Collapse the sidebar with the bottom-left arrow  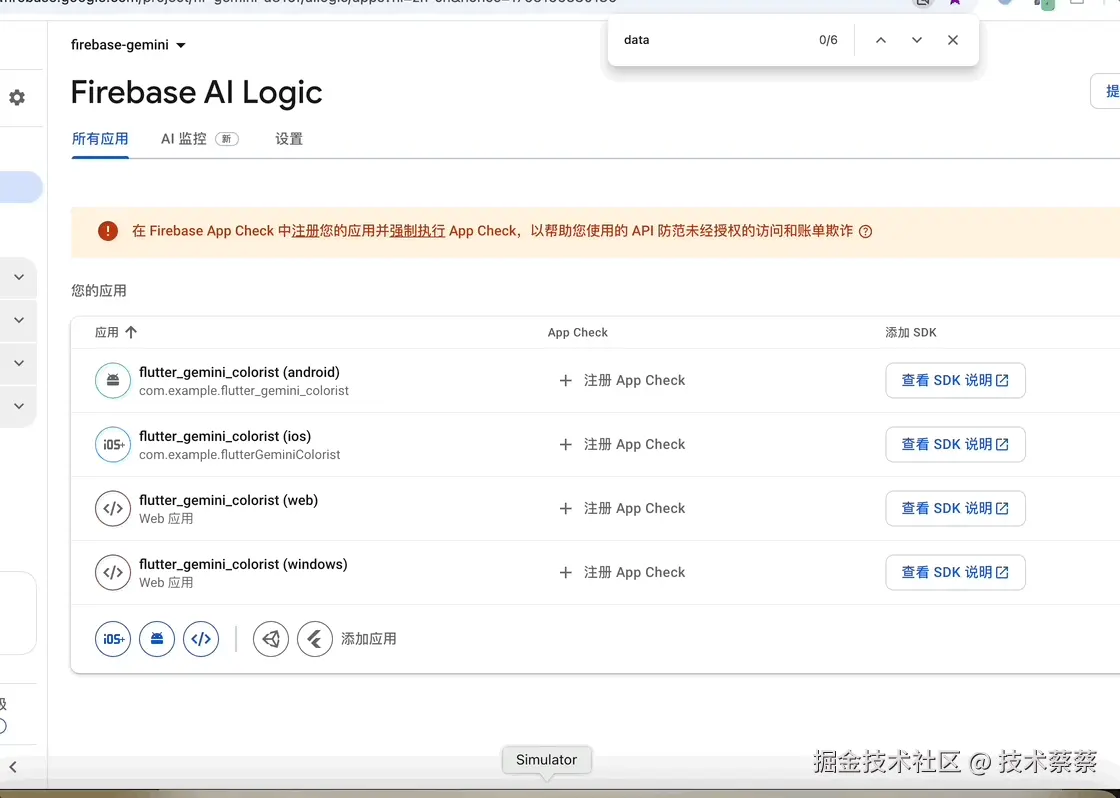13,767
